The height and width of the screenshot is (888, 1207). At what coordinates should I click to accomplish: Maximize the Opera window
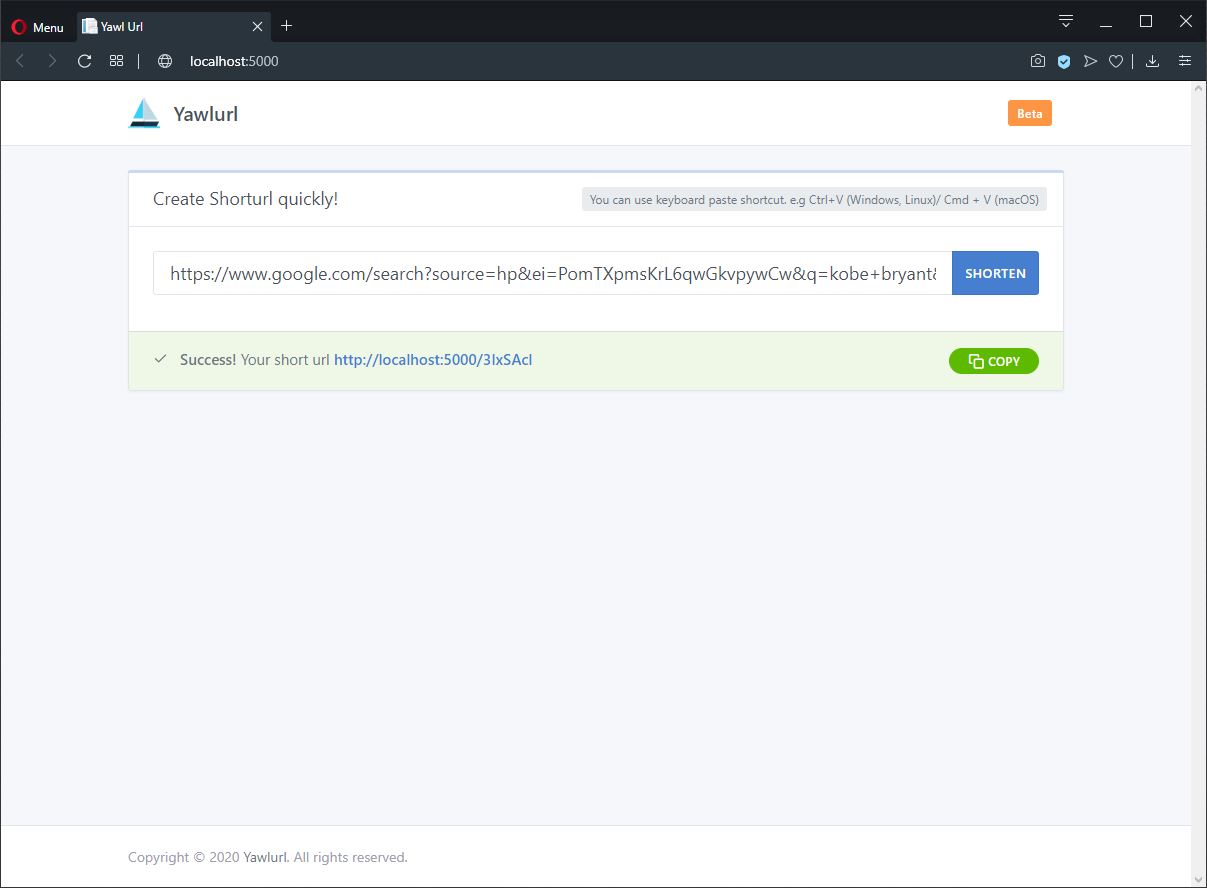1146,21
